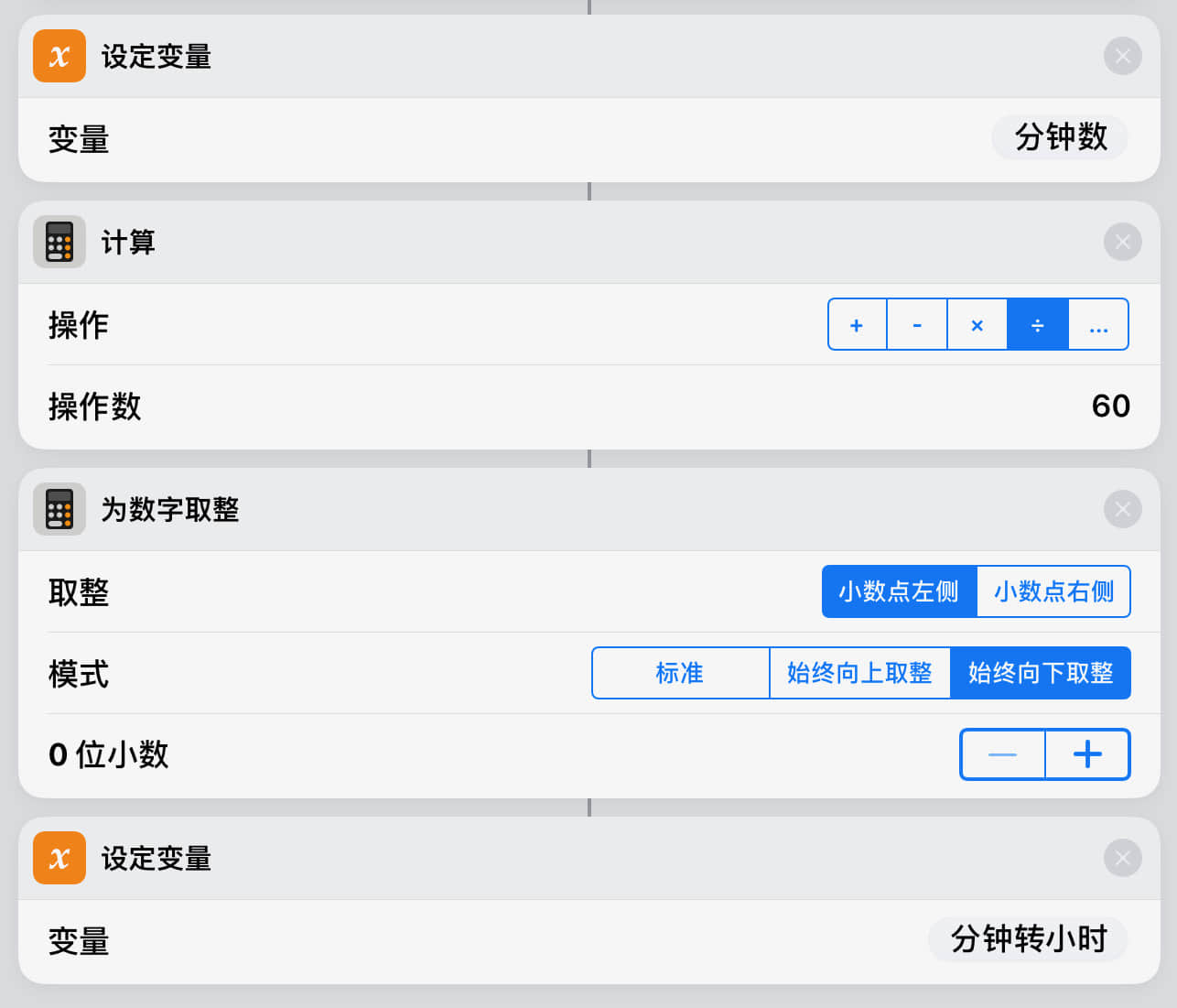Screen dimensions: 1177x1008
Task: Click the 分钟转小时 variable name field
Action: tap(1028, 939)
